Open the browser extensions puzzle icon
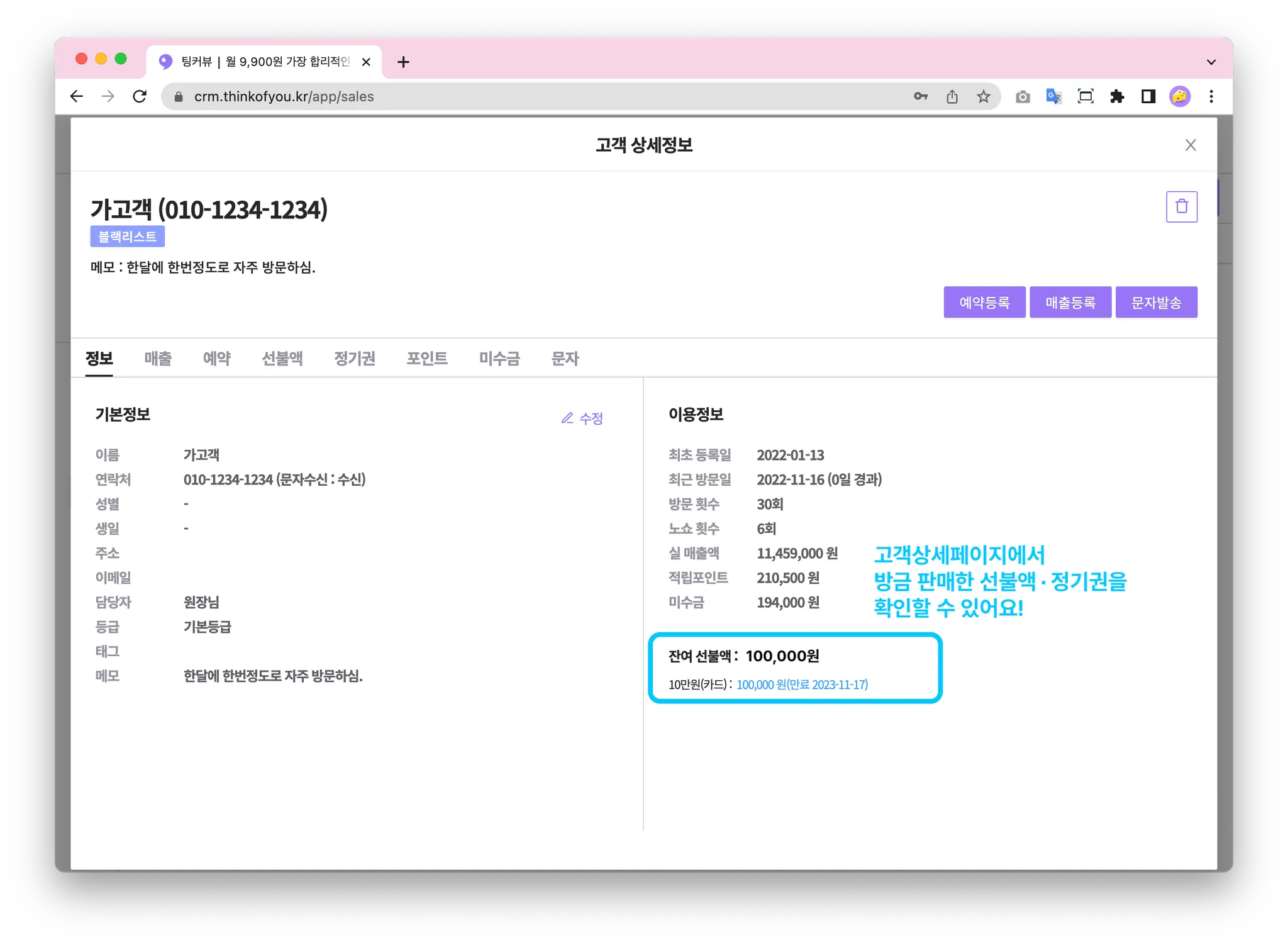The height and width of the screenshot is (945, 1288). 1117,96
